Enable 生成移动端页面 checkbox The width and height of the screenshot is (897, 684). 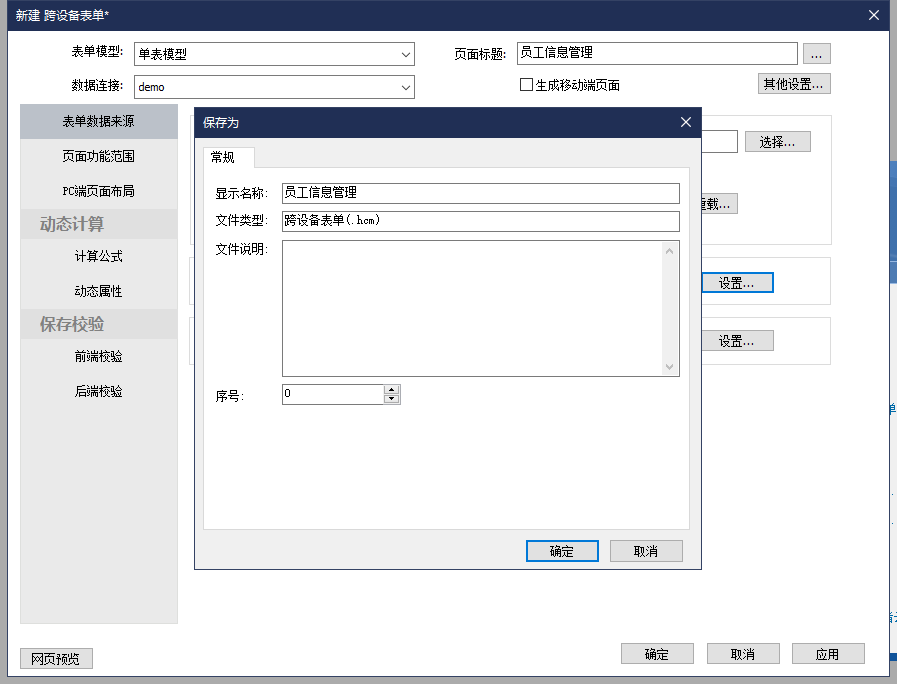coord(526,85)
